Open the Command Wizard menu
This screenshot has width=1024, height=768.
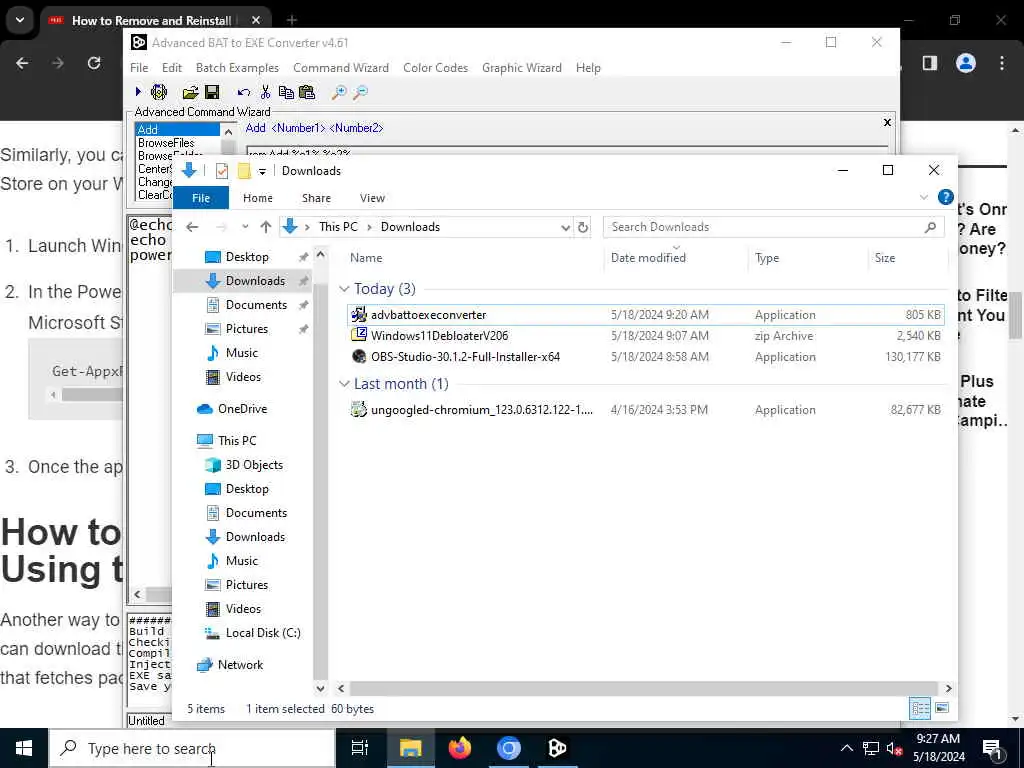point(341,68)
